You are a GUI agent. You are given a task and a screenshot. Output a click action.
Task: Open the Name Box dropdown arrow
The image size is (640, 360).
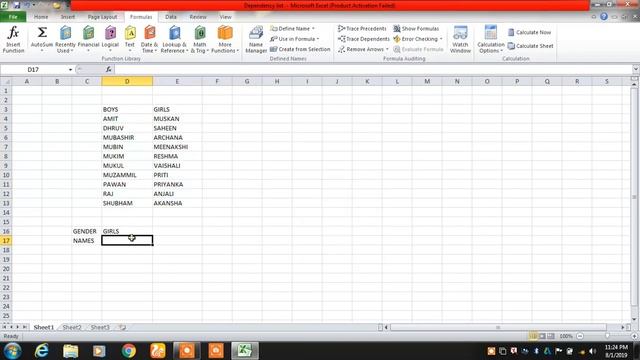click(x=70, y=70)
